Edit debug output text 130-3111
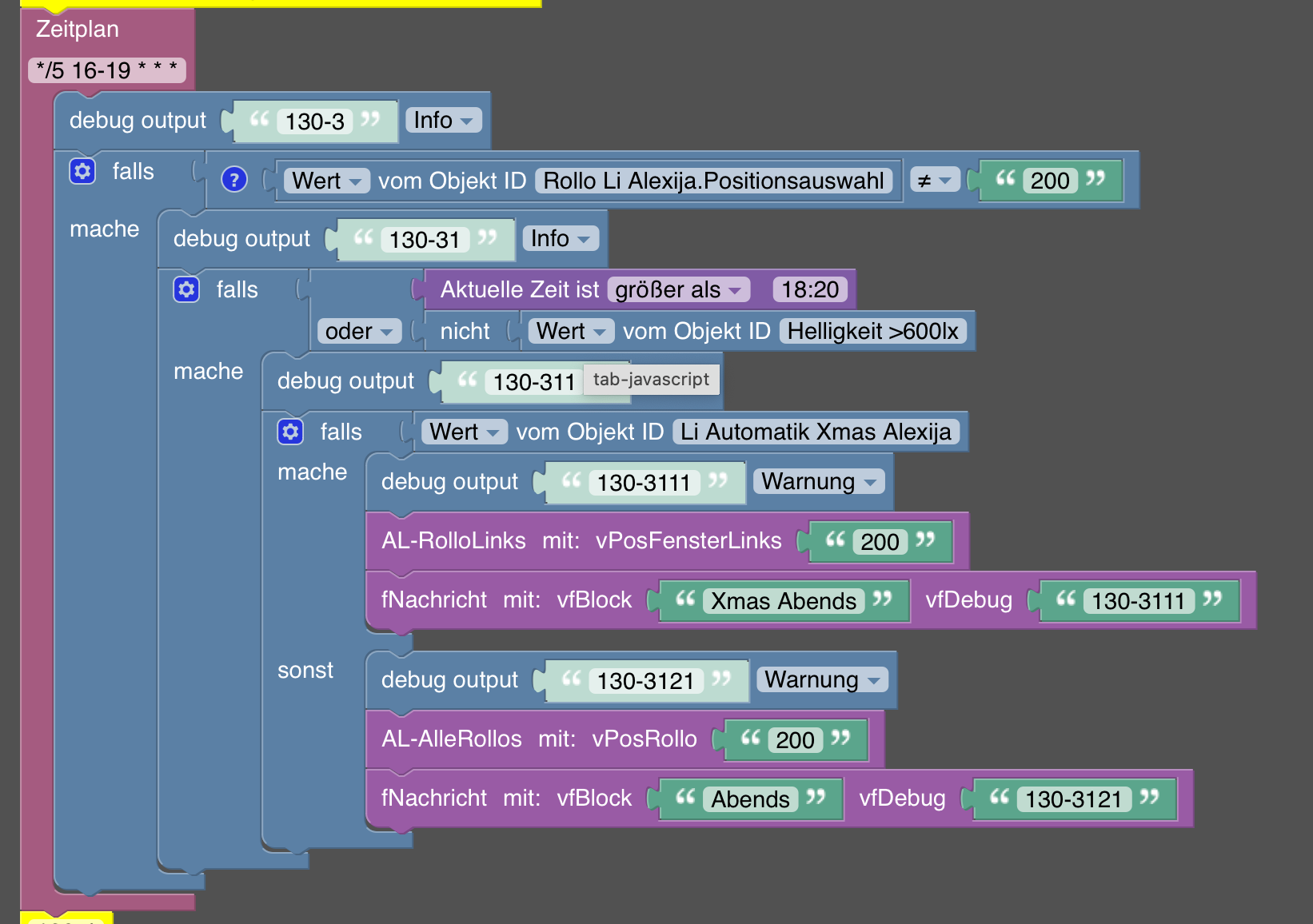 [644, 483]
